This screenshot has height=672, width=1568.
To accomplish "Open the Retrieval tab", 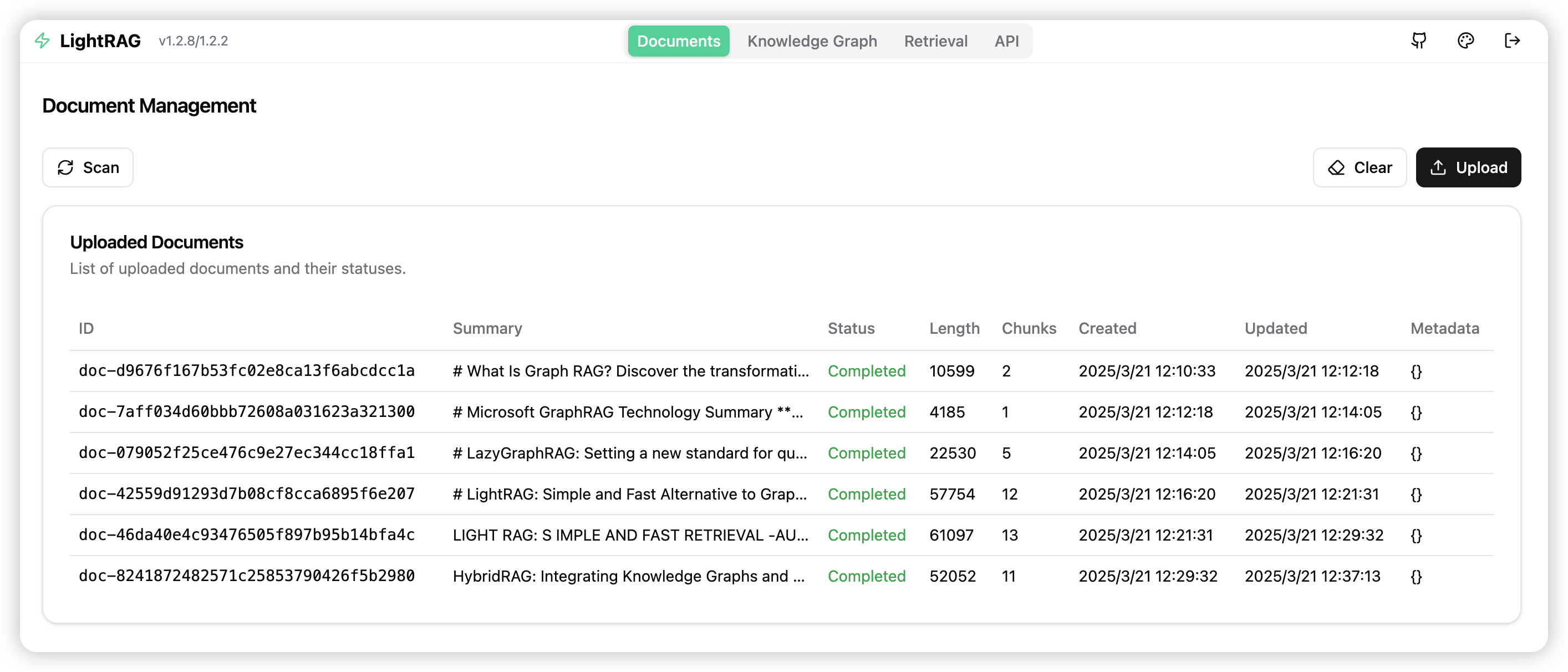I will (x=935, y=41).
